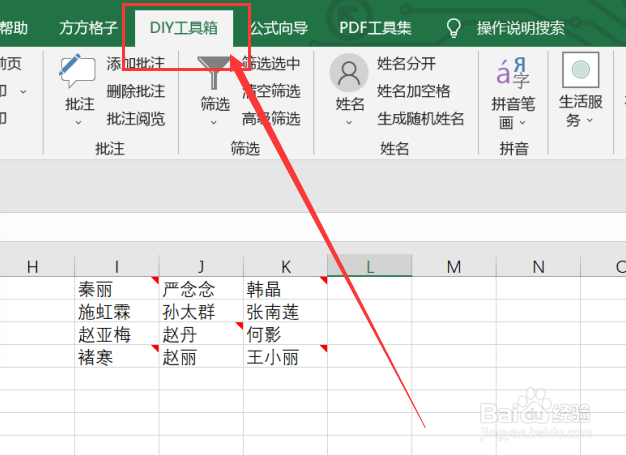
Task: Select the cell containing 严念念
Action: (201, 288)
